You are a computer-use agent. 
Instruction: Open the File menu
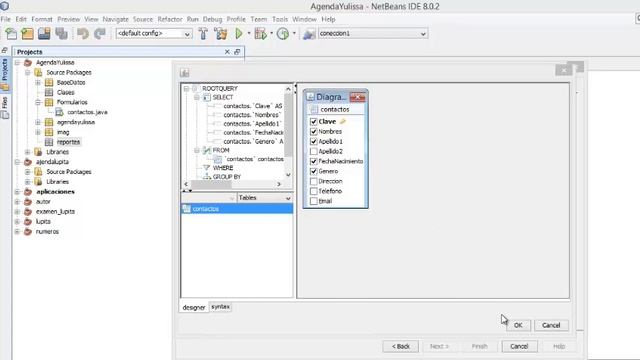(x=6, y=19)
